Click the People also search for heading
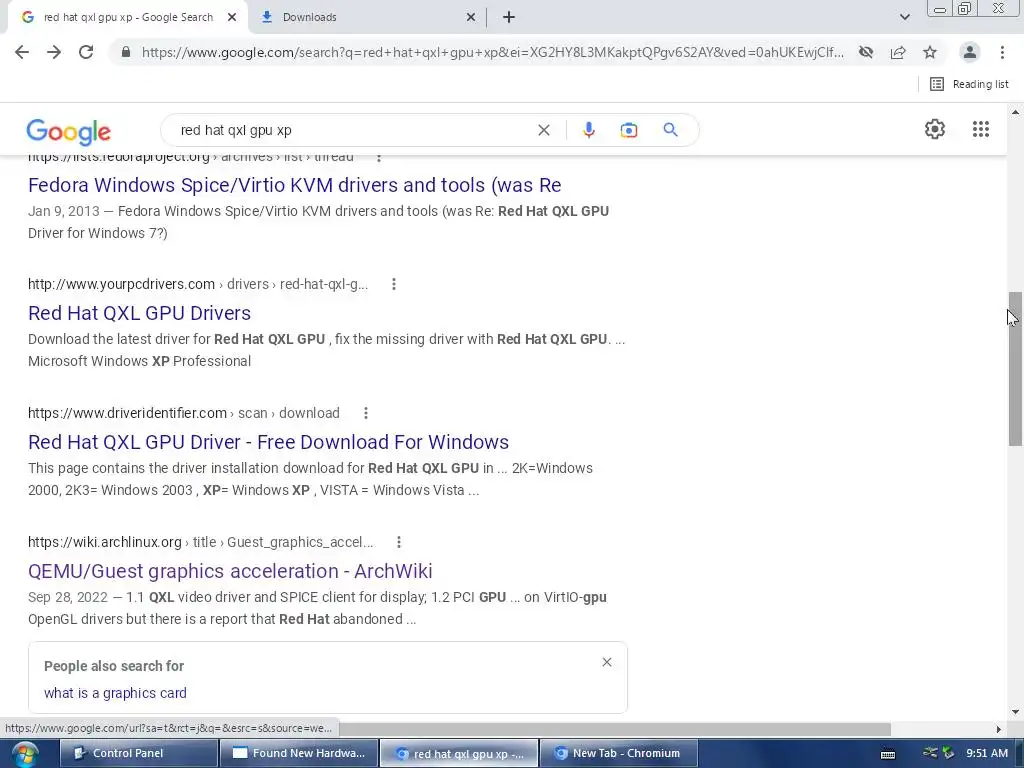The image size is (1024, 768). 114,666
